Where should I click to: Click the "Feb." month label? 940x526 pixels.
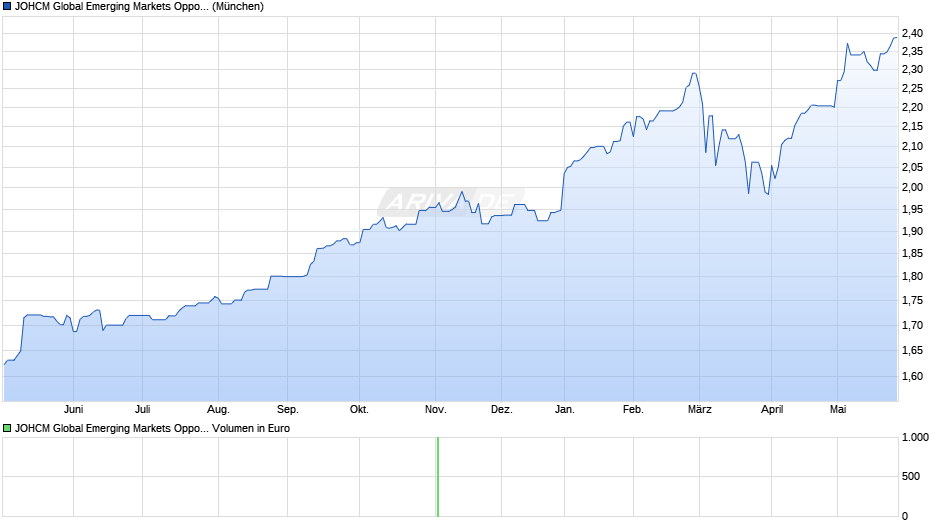coord(633,410)
